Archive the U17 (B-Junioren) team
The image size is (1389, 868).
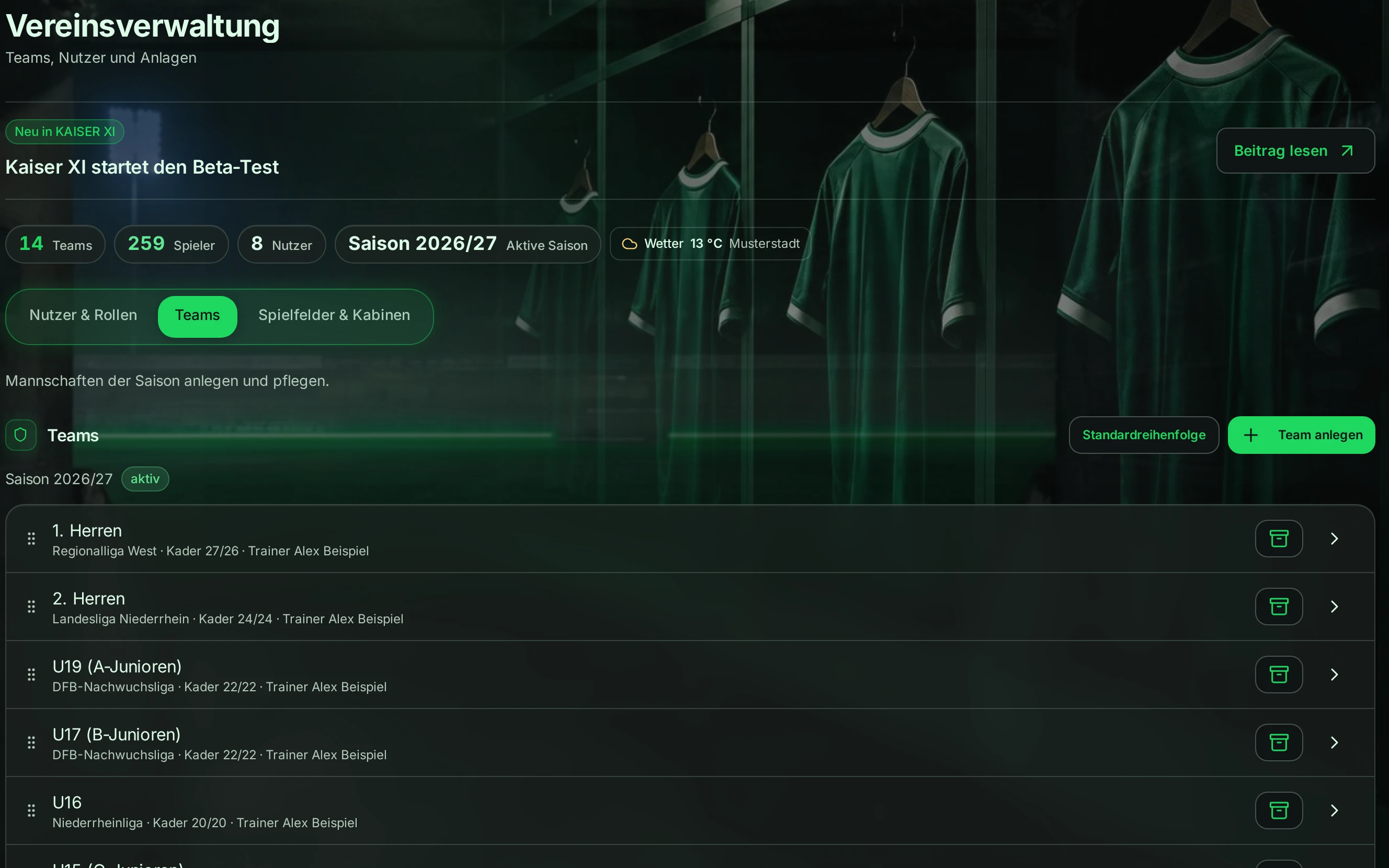tap(1279, 743)
